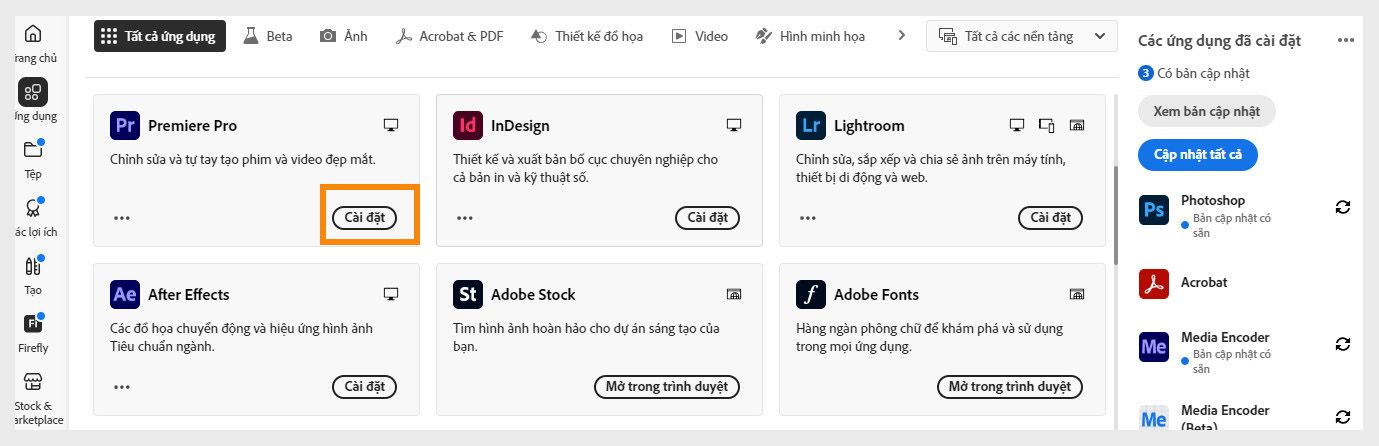Click the Photoshop icon in installed apps

coord(1154,211)
